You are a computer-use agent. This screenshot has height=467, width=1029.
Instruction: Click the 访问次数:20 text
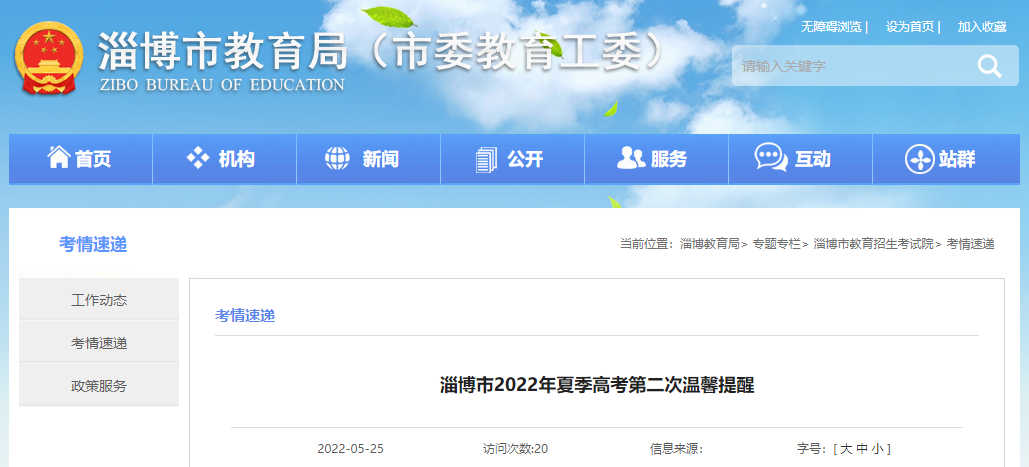pyautogui.click(x=516, y=449)
